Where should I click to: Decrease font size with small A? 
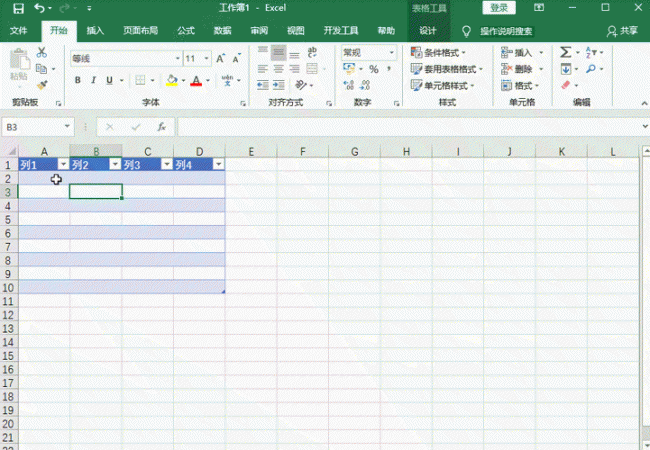coord(236,59)
